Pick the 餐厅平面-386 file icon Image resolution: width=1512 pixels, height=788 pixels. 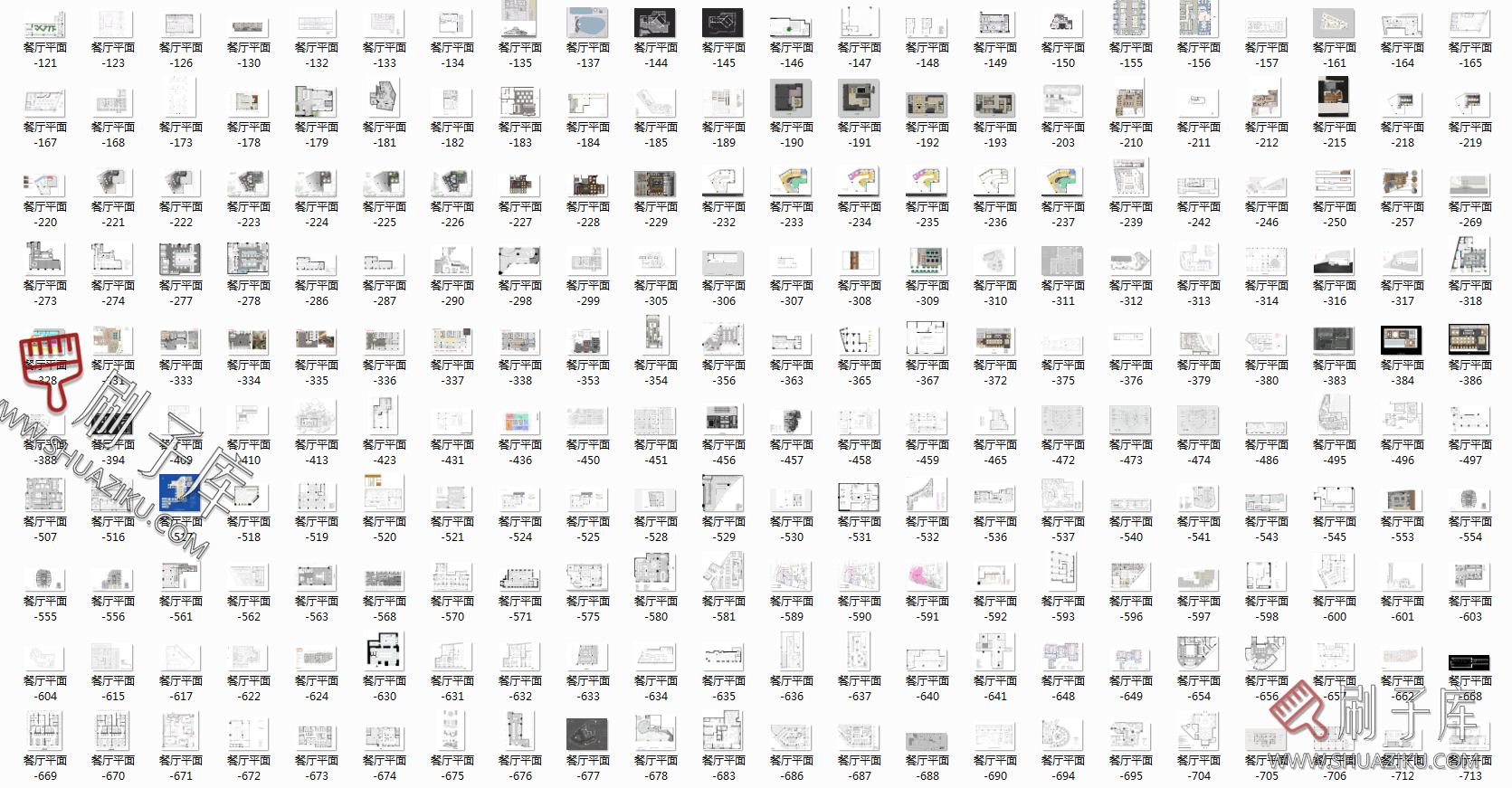click(x=1470, y=340)
